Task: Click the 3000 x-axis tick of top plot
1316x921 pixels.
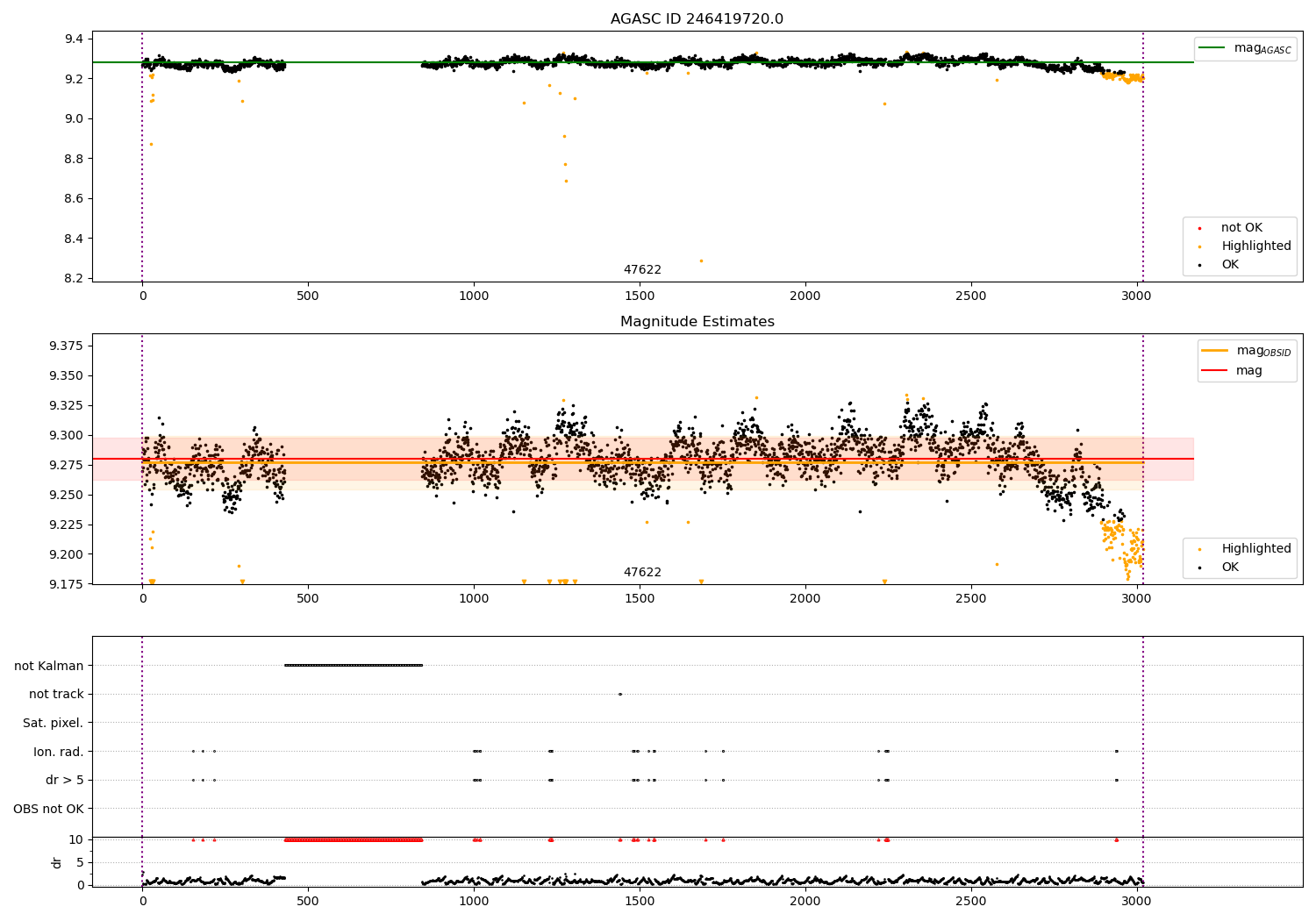Action: click(1136, 296)
